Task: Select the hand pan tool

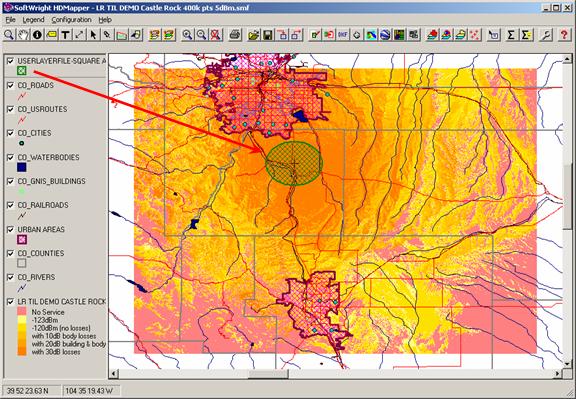Action: (x=23, y=35)
